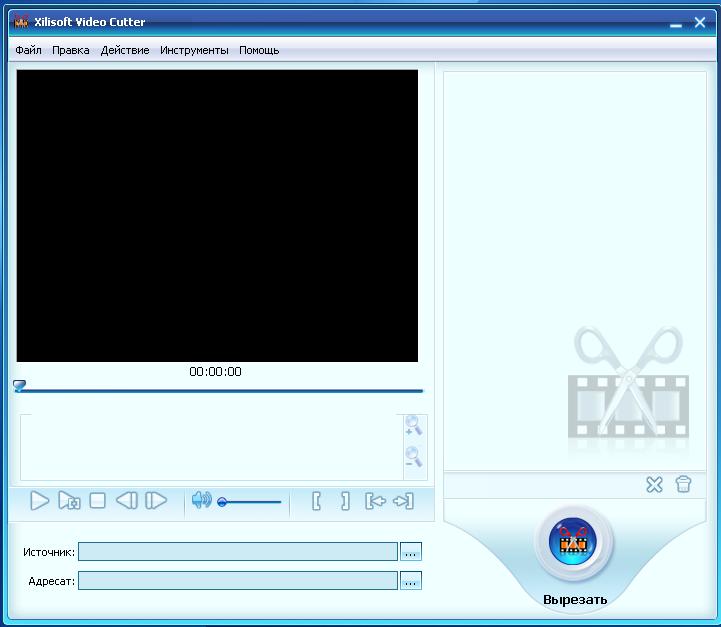Start playback with the Play button

point(40,501)
